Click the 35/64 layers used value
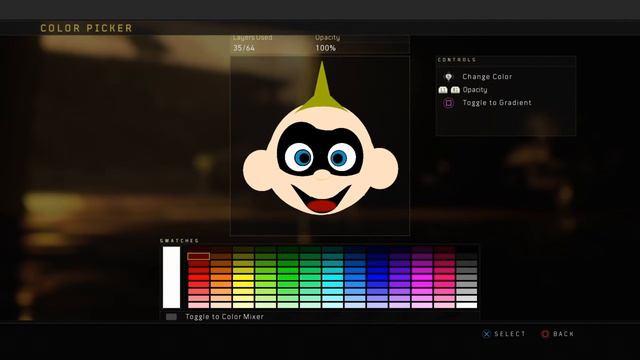640x360 pixels. [244, 48]
